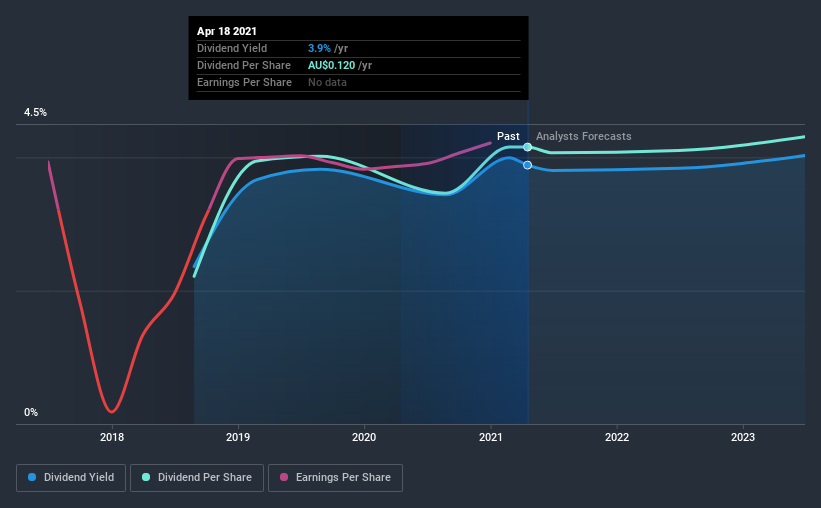Screen dimensions: 821x508
Task: Toggle the Dividend Yield legend button
Action: coord(71,478)
